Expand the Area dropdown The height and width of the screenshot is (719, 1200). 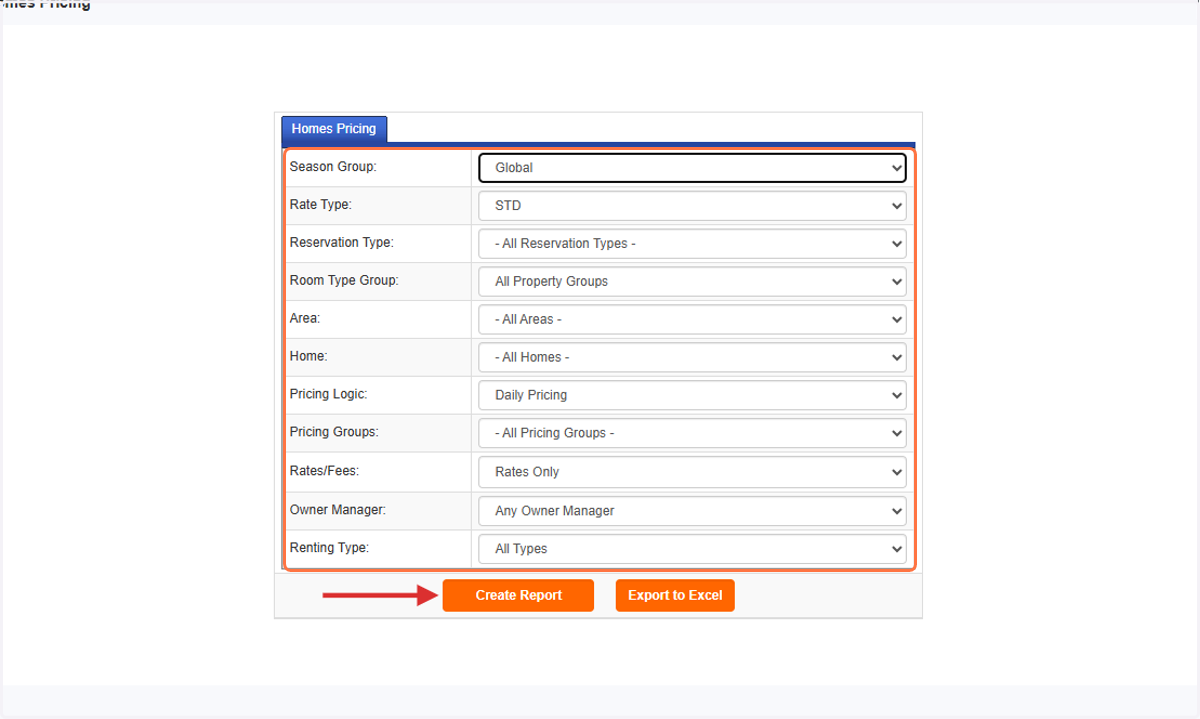point(693,320)
